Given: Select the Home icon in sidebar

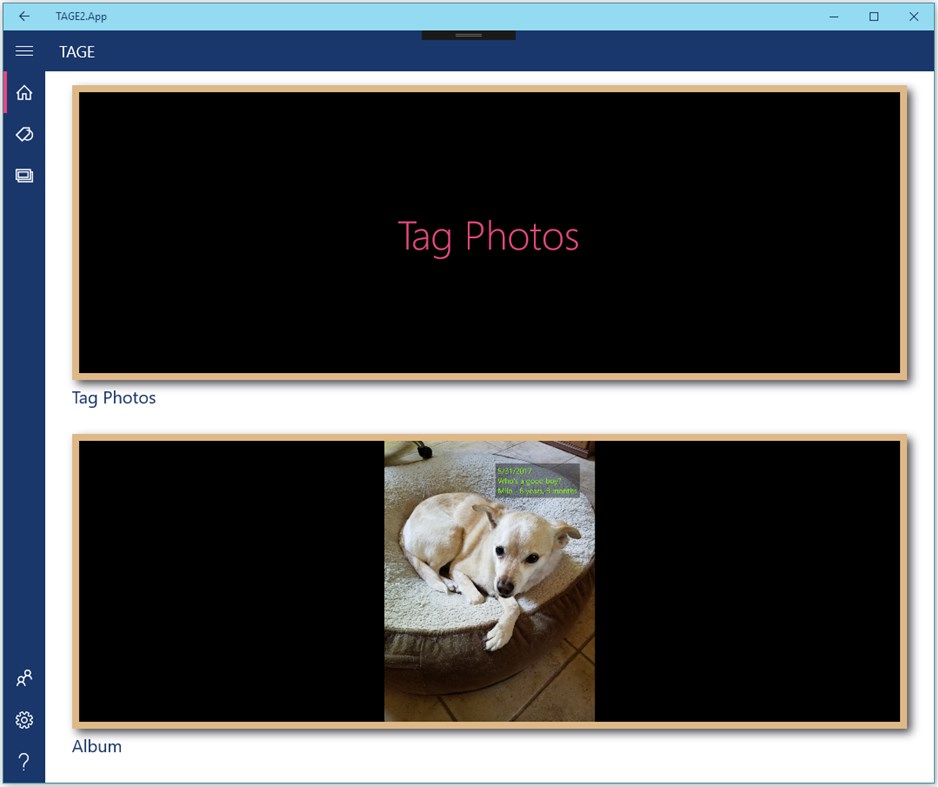Looking at the screenshot, I should pos(24,92).
